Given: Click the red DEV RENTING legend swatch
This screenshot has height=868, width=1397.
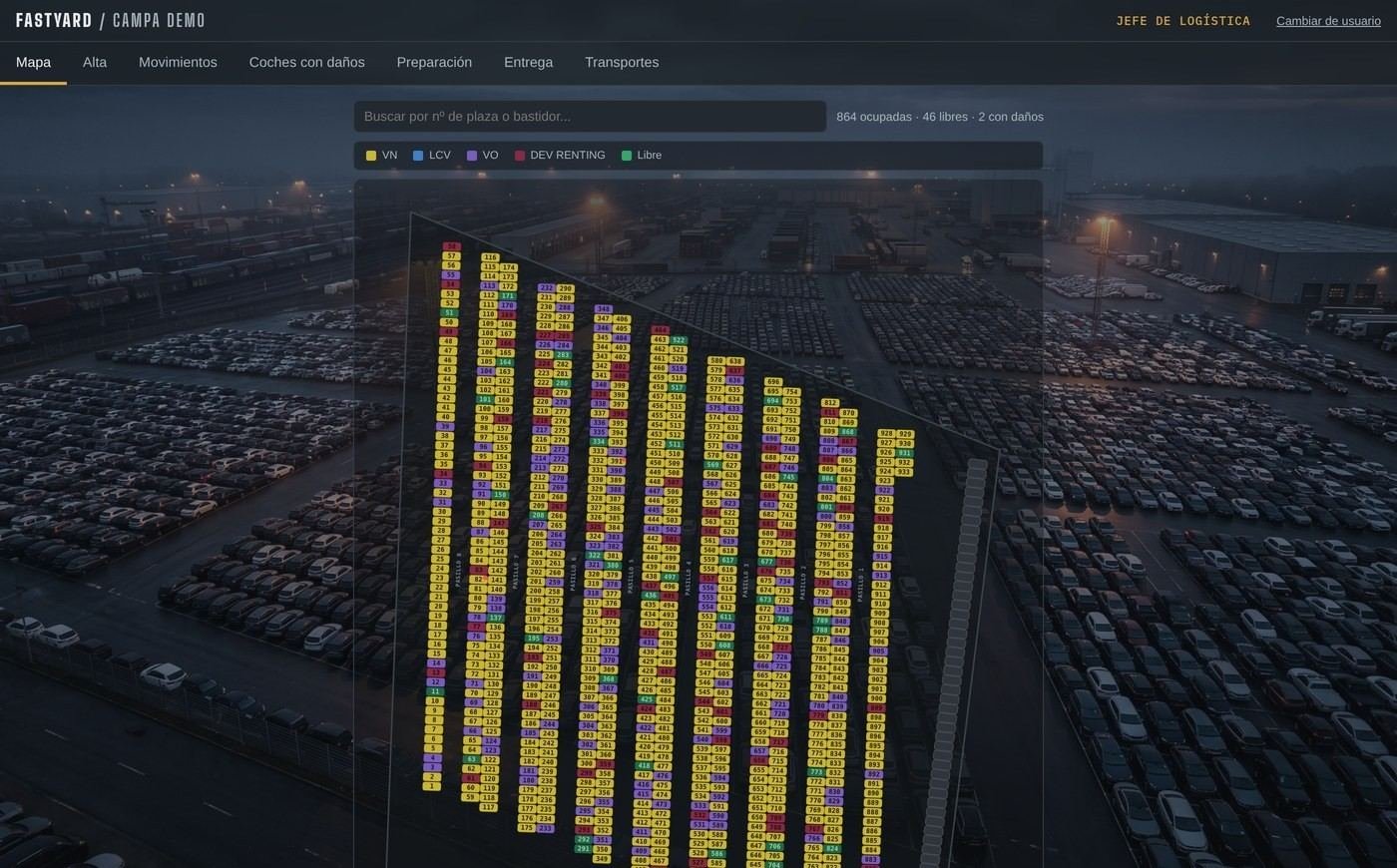Looking at the screenshot, I should coord(520,156).
